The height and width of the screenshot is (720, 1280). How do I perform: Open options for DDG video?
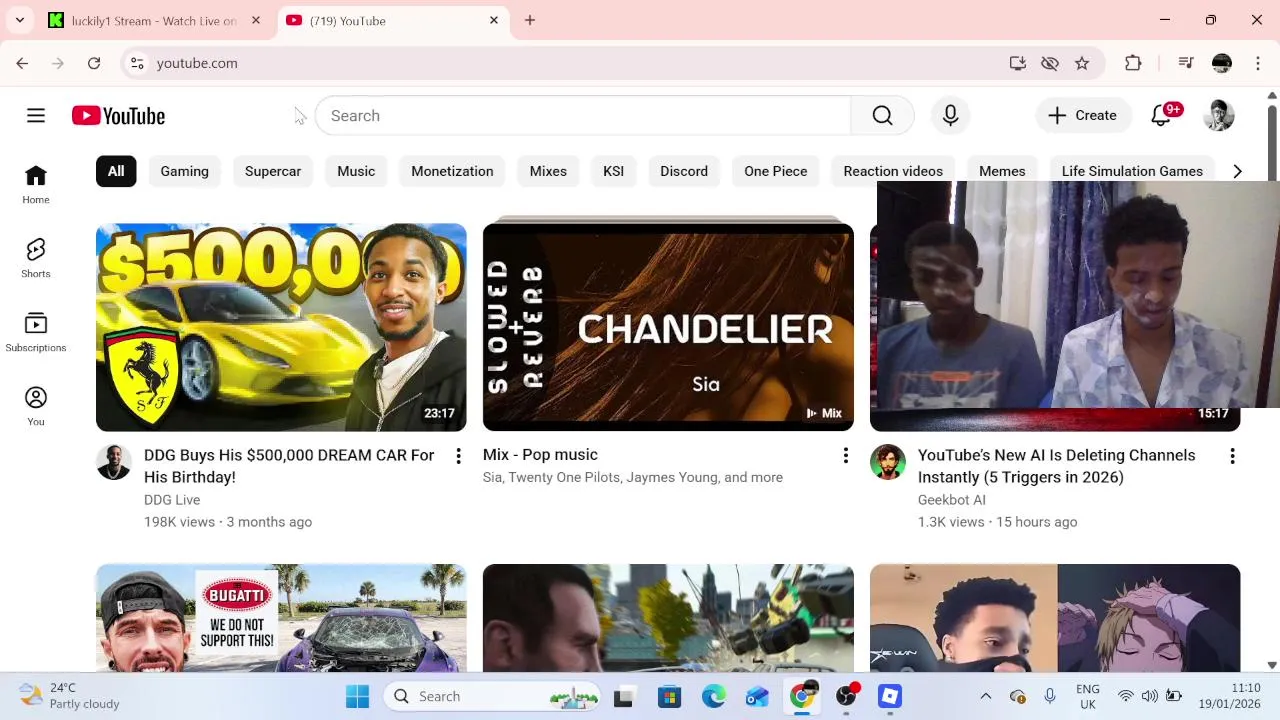pos(458,456)
